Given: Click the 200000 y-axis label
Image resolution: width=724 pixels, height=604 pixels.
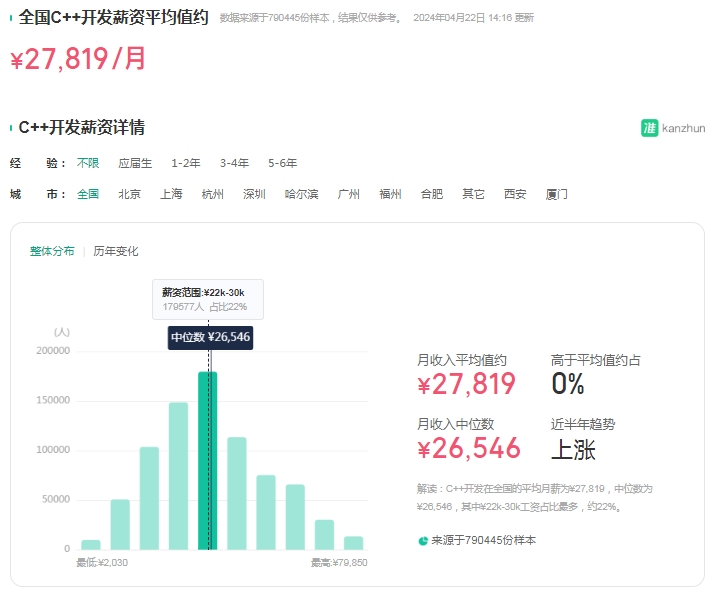Looking at the screenshot, I should point(53,351).
